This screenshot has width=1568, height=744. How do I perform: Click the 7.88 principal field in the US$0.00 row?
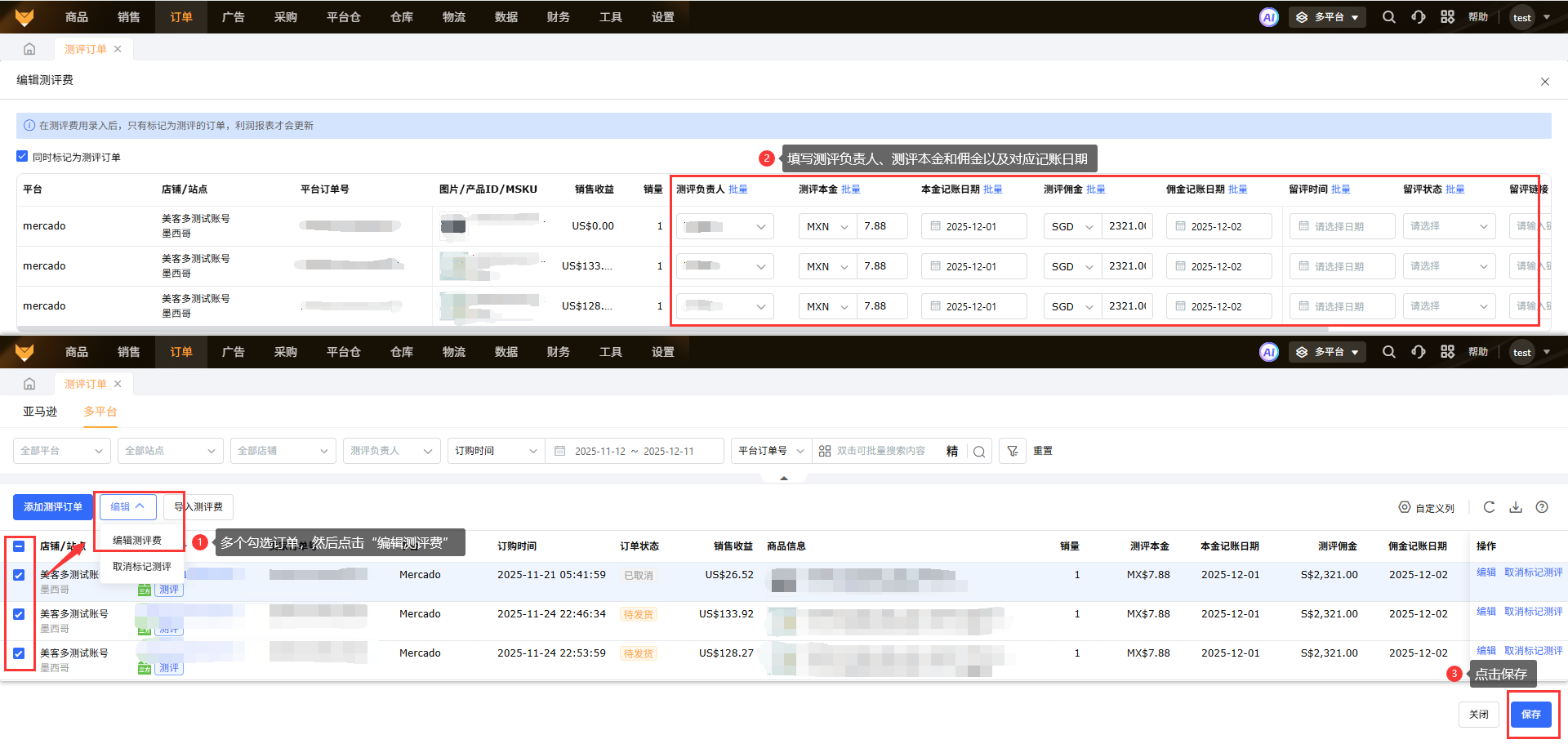pos(882,226)
